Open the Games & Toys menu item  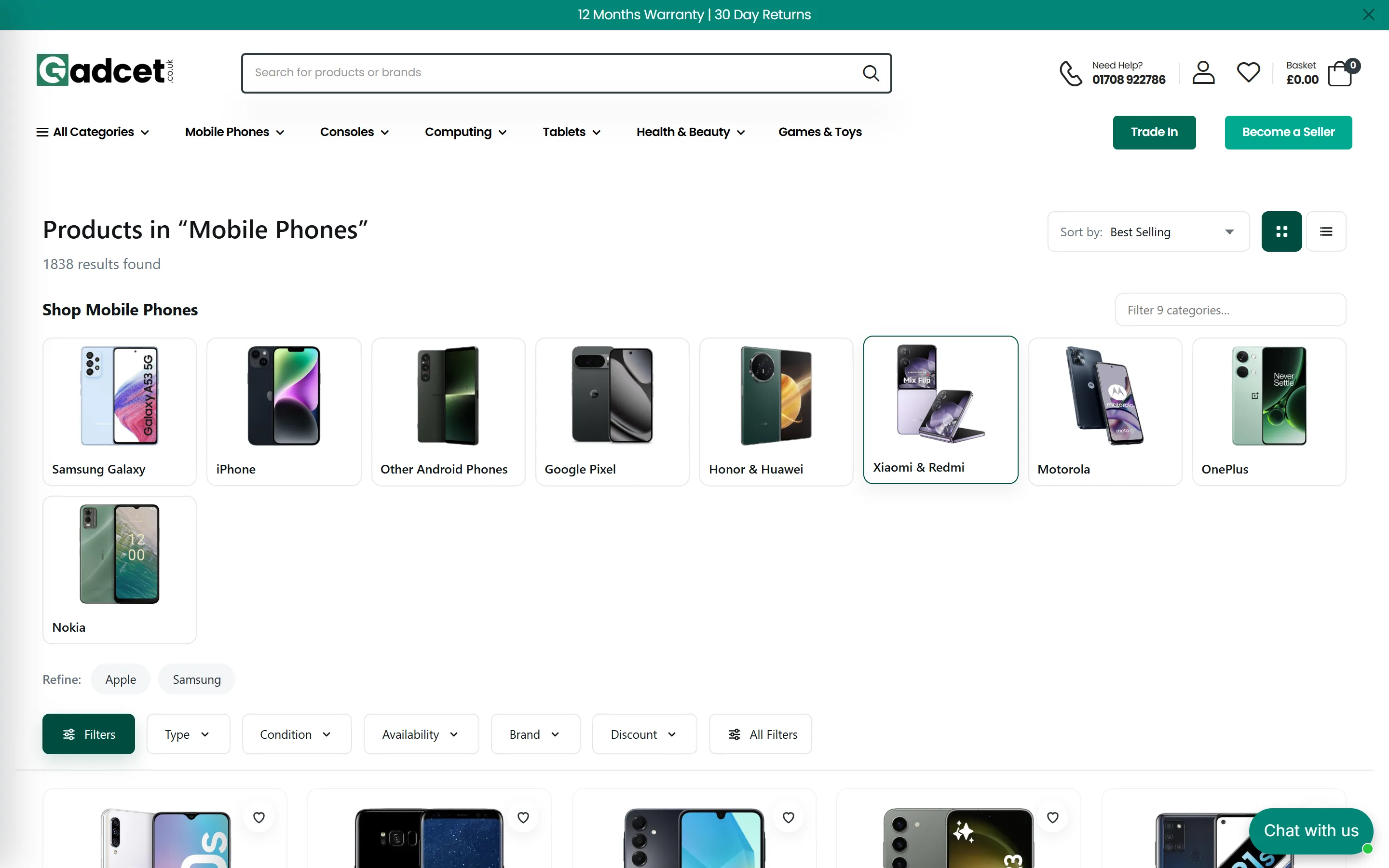point(819,132)
